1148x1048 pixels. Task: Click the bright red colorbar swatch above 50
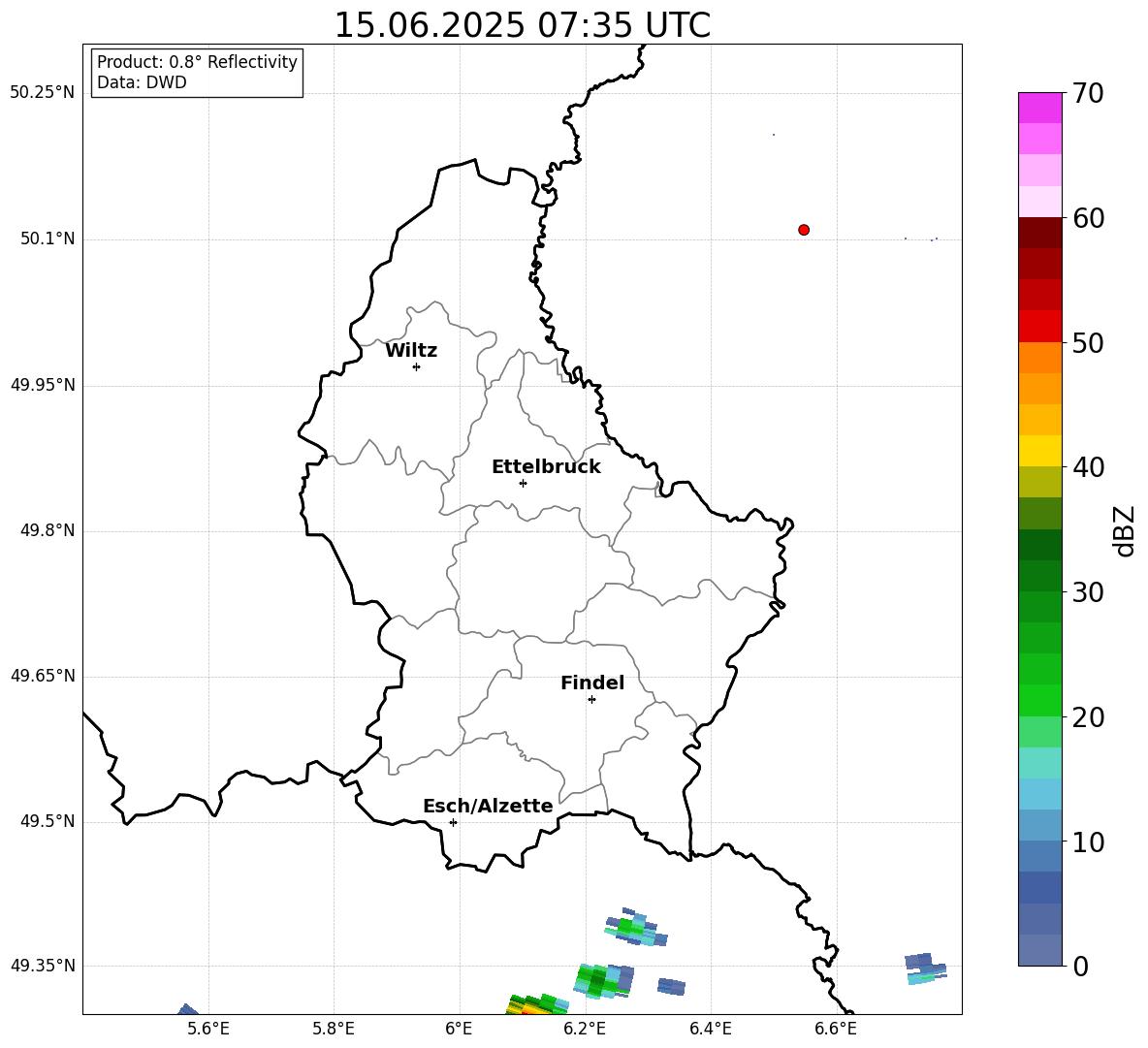(x=1040, y=327)
